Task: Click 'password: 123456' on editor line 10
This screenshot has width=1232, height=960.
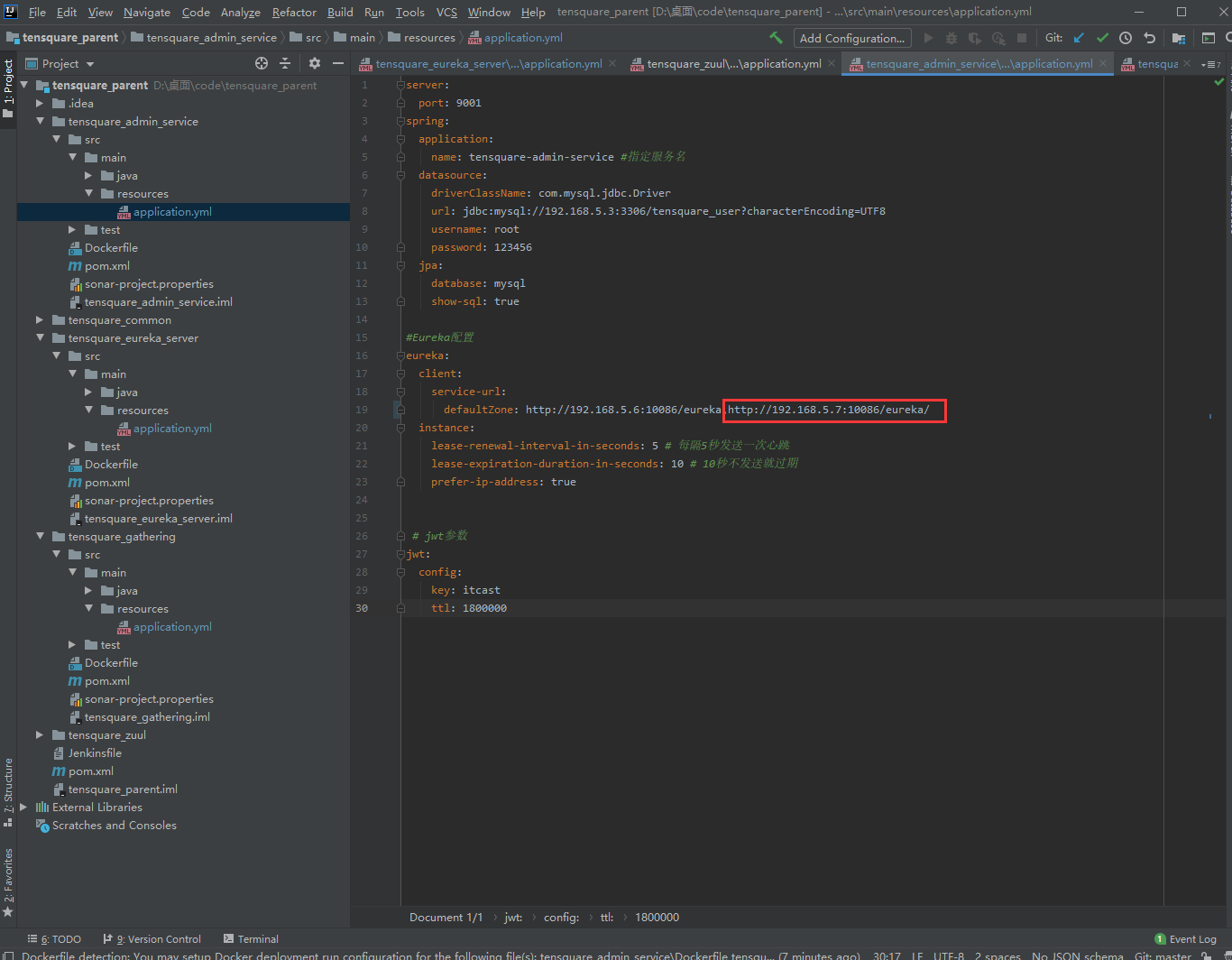Action: [482, 247]
